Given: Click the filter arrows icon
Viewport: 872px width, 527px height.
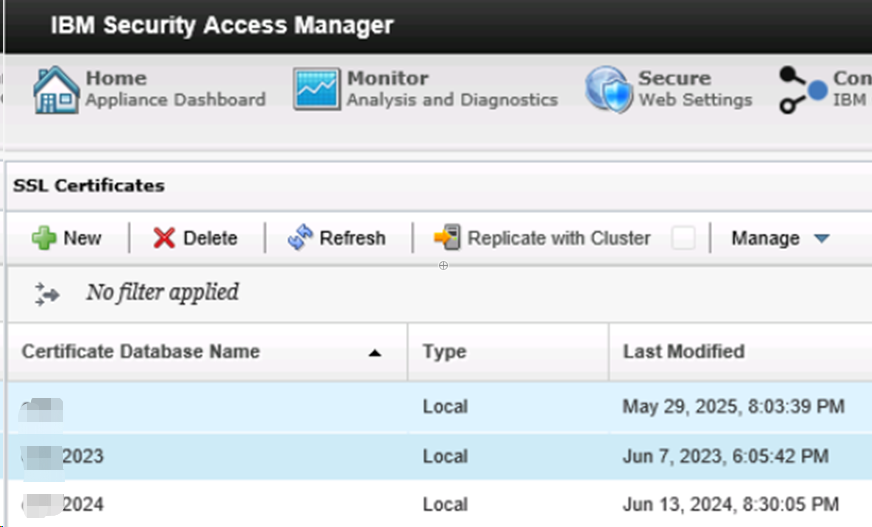Looking at the screenshot, I should pyautogui.click(x=47, y=294).
